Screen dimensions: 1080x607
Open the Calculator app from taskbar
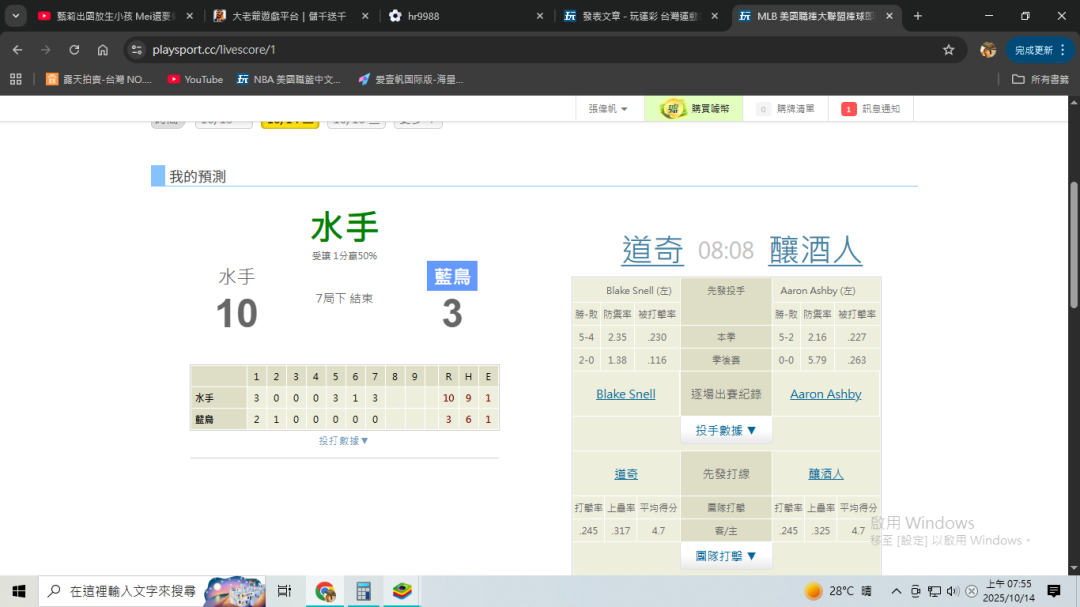[363, 591]
